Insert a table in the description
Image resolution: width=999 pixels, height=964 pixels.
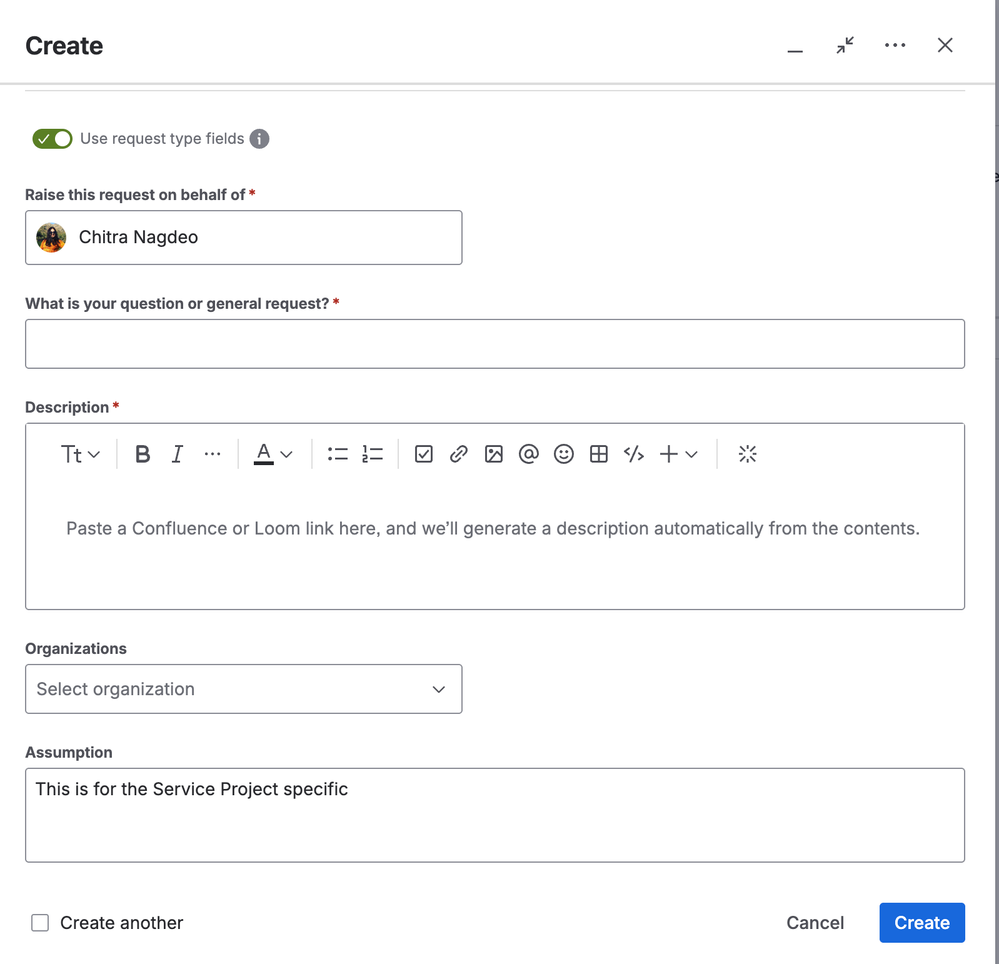(x=599, y=454)
